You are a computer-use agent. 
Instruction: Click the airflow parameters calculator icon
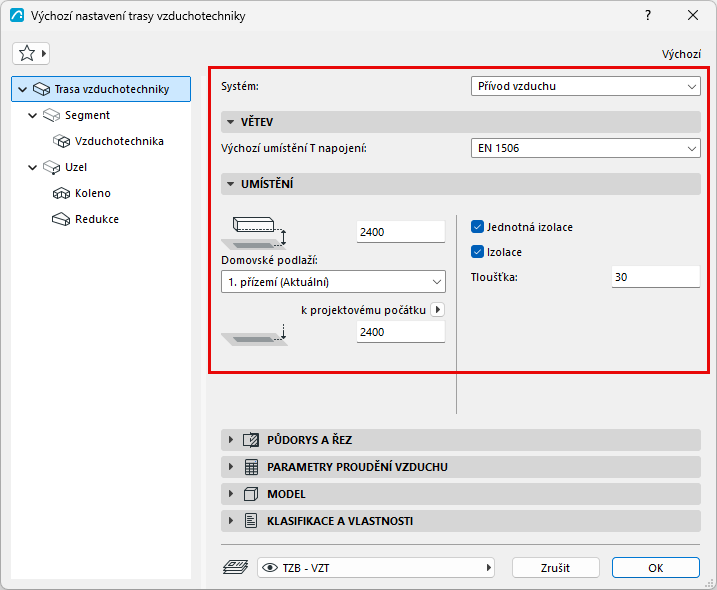251,467
